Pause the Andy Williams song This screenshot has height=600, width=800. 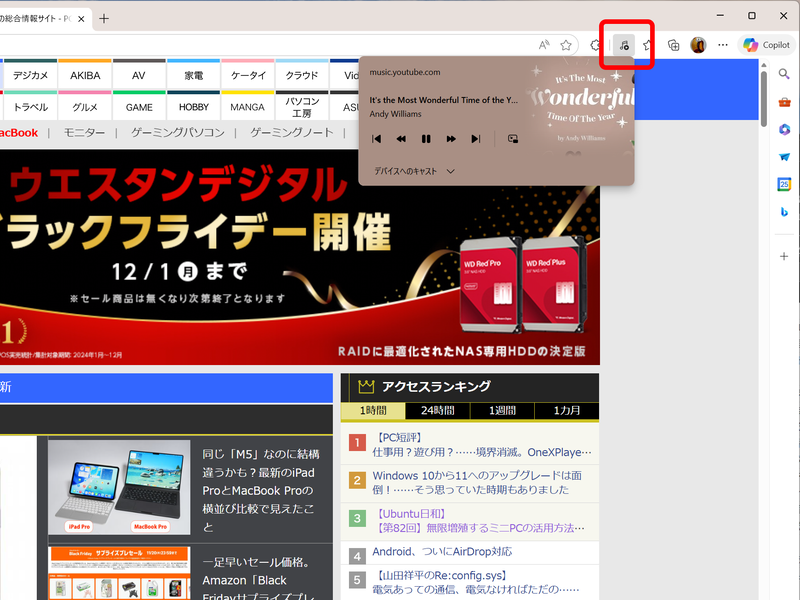[426, 139]
